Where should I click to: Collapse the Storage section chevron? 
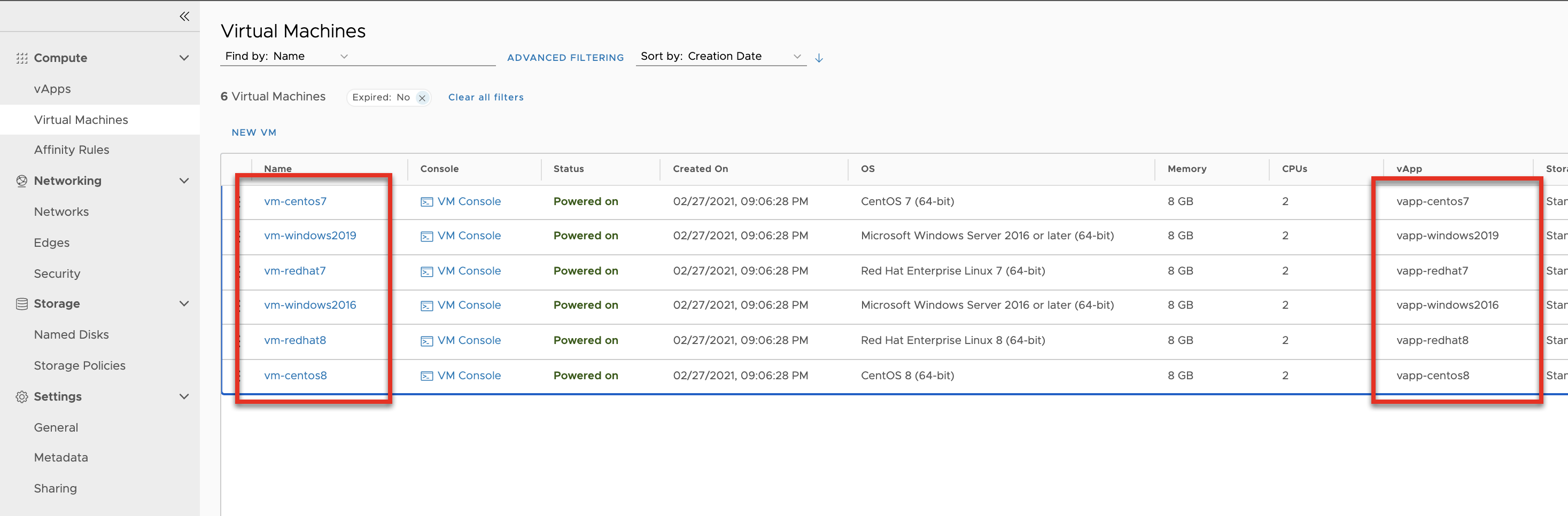(x=184, y=303)
